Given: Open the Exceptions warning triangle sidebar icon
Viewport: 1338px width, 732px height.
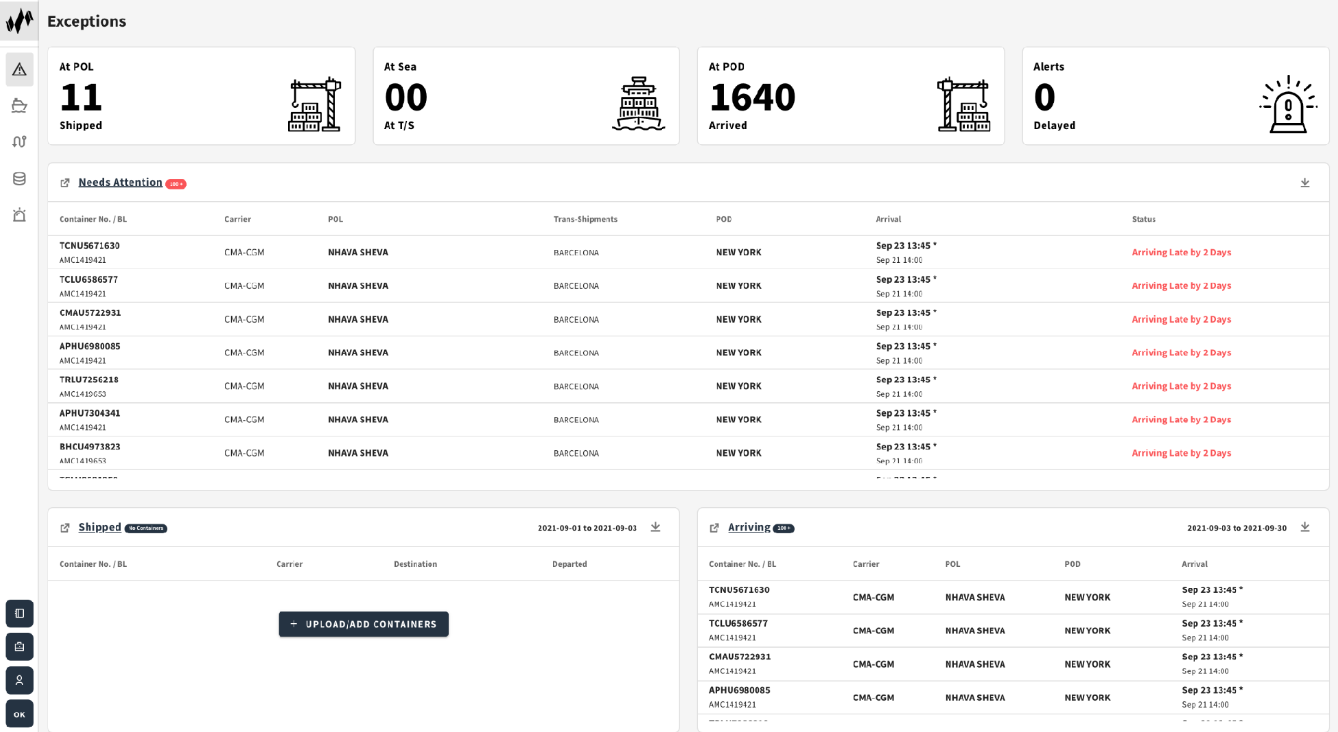Looking at the screenshot, I should (x=19, y=69).
